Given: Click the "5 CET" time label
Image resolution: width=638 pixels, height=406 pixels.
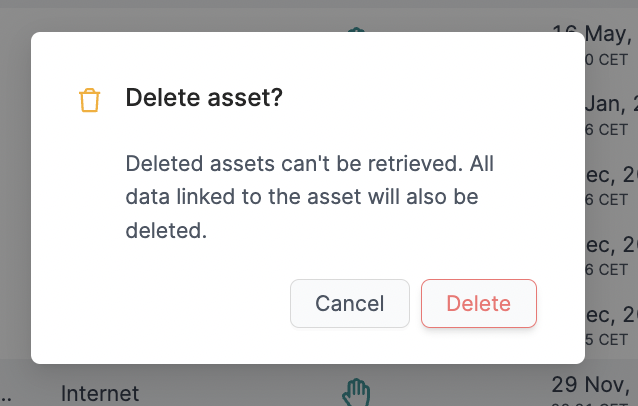Looking at the screenshot, I should [x=606, y=340].
